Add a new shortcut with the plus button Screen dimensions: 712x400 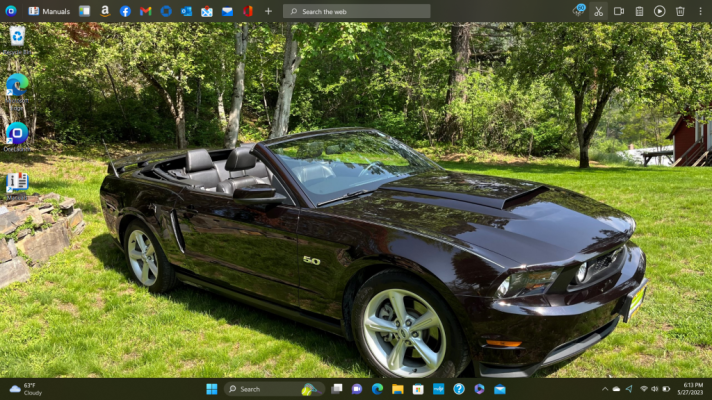268,11
